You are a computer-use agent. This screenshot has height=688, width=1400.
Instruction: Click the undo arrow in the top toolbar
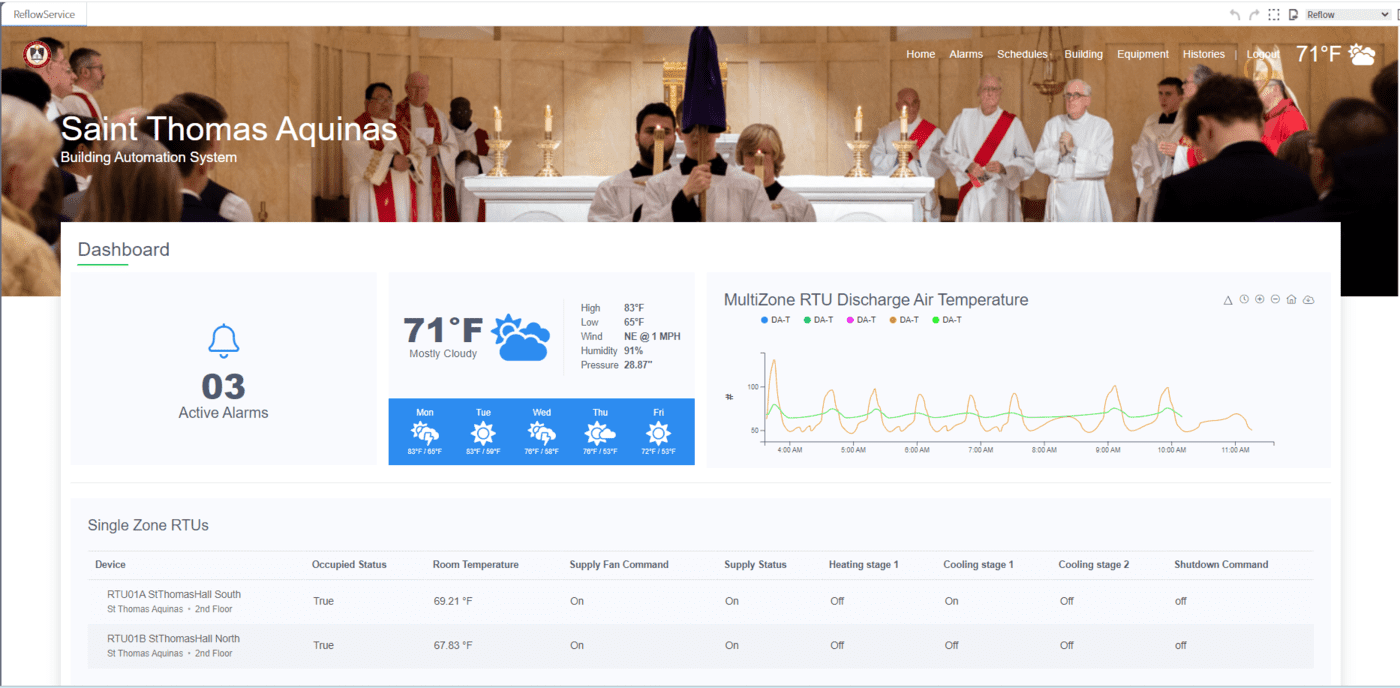[1235, 15]
